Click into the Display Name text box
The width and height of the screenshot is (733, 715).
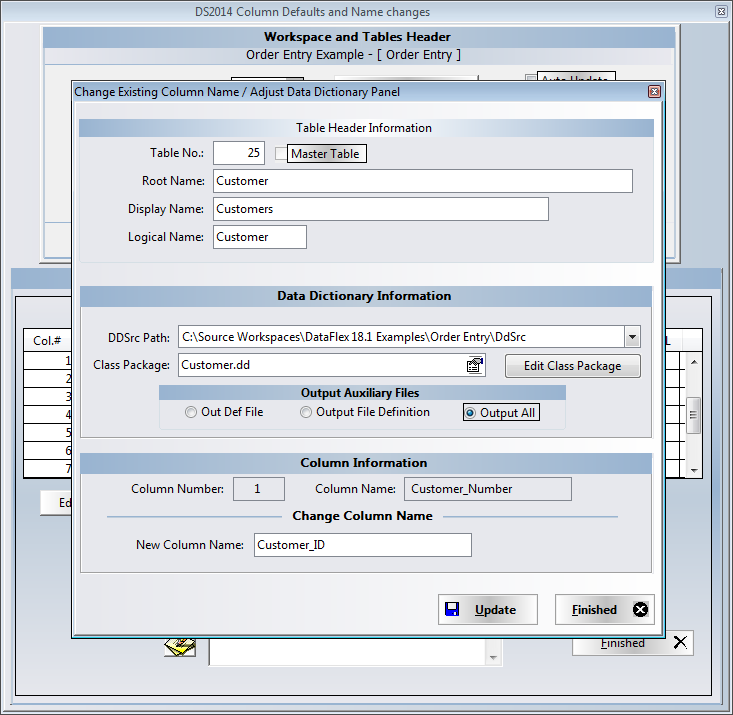point(380,209)
